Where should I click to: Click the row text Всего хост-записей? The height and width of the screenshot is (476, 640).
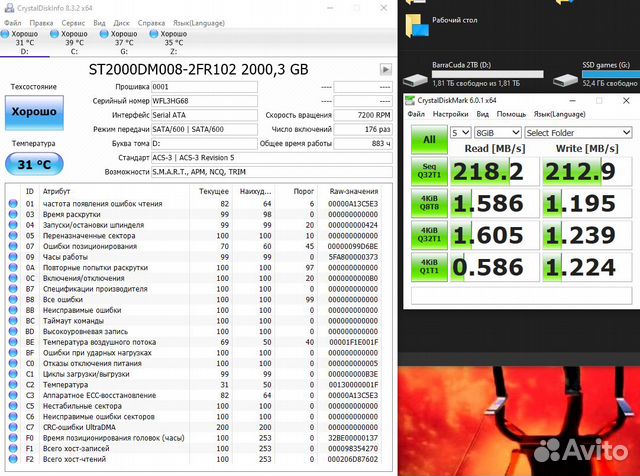pyautogui.click(x=76, y=448)
